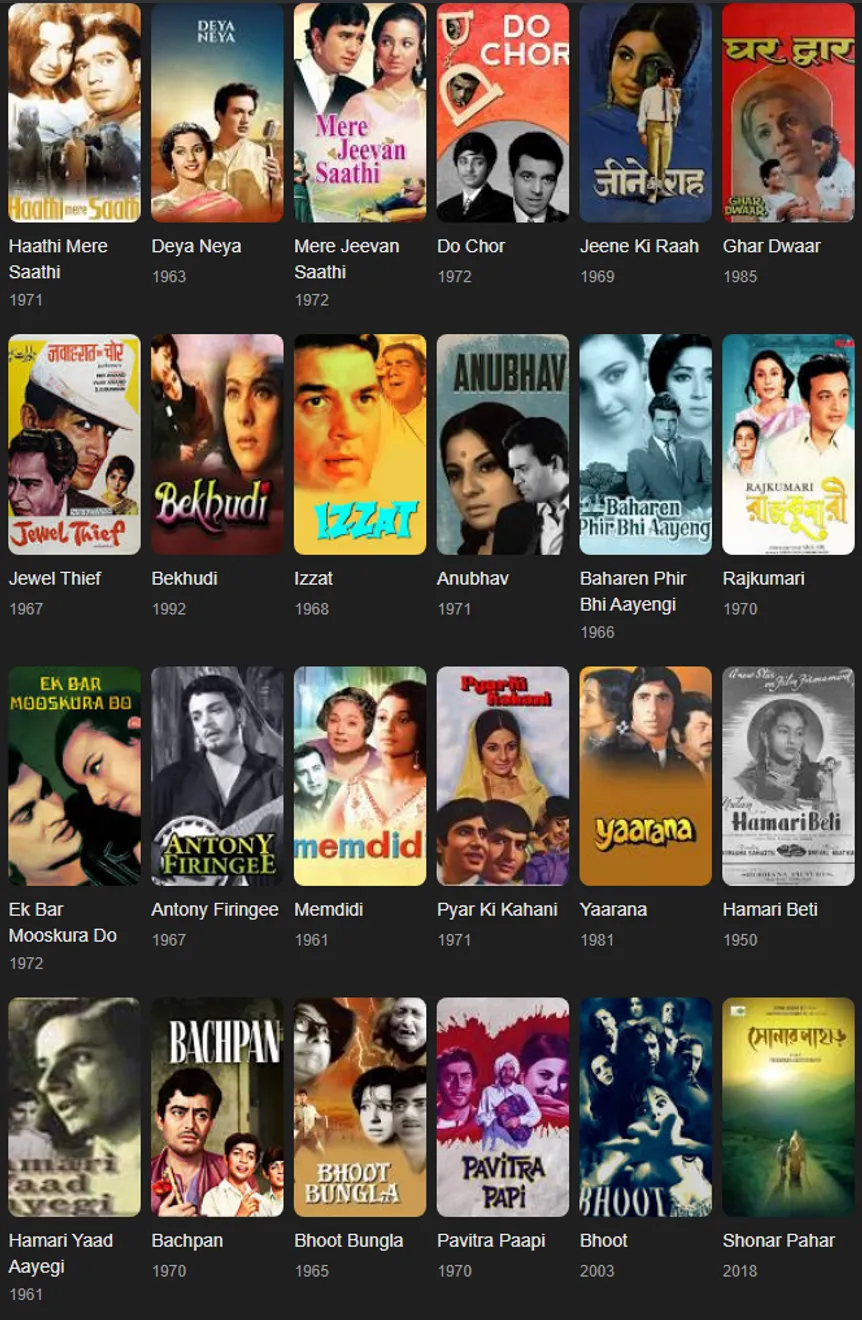Click the Deya Neya movie poster
The image size is (862, 1320).
click(217, 112)
